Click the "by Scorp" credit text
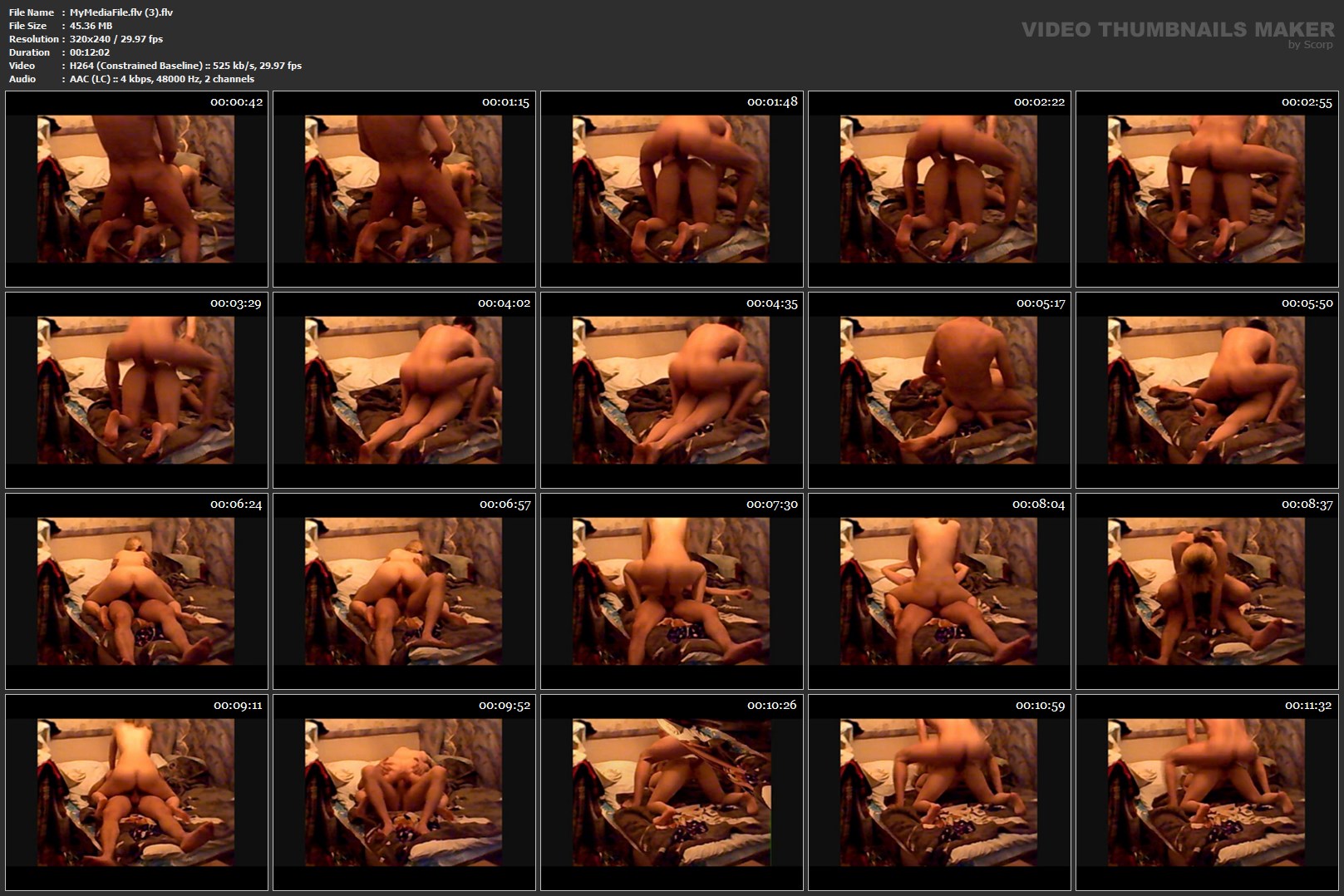The height and width of the screenshot is (896, 1344). click(x=1310, y=45)
